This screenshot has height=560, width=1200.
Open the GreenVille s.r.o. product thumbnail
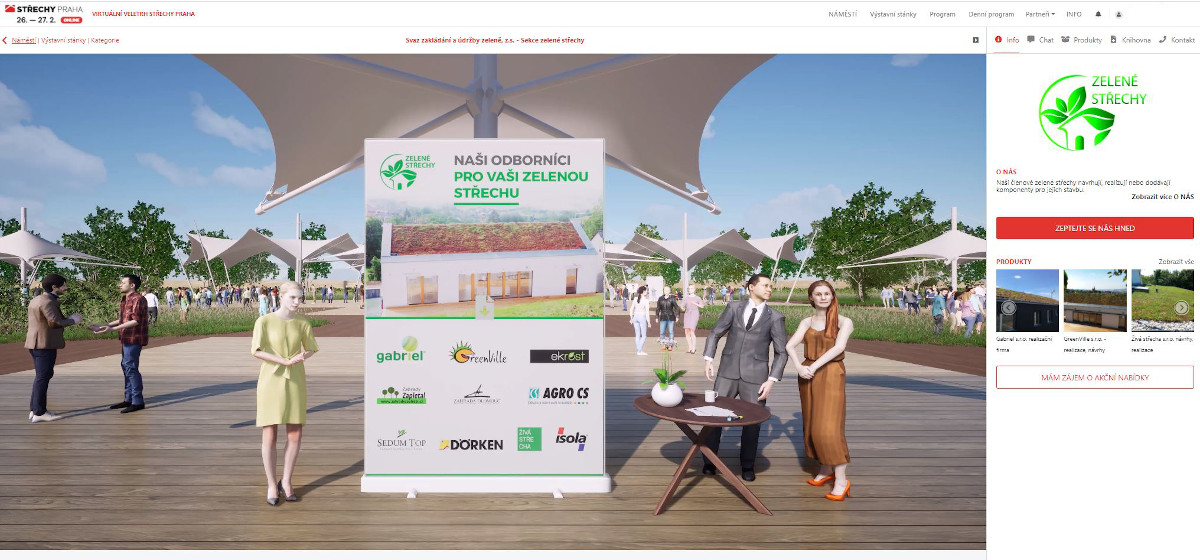pos(1095,300)
